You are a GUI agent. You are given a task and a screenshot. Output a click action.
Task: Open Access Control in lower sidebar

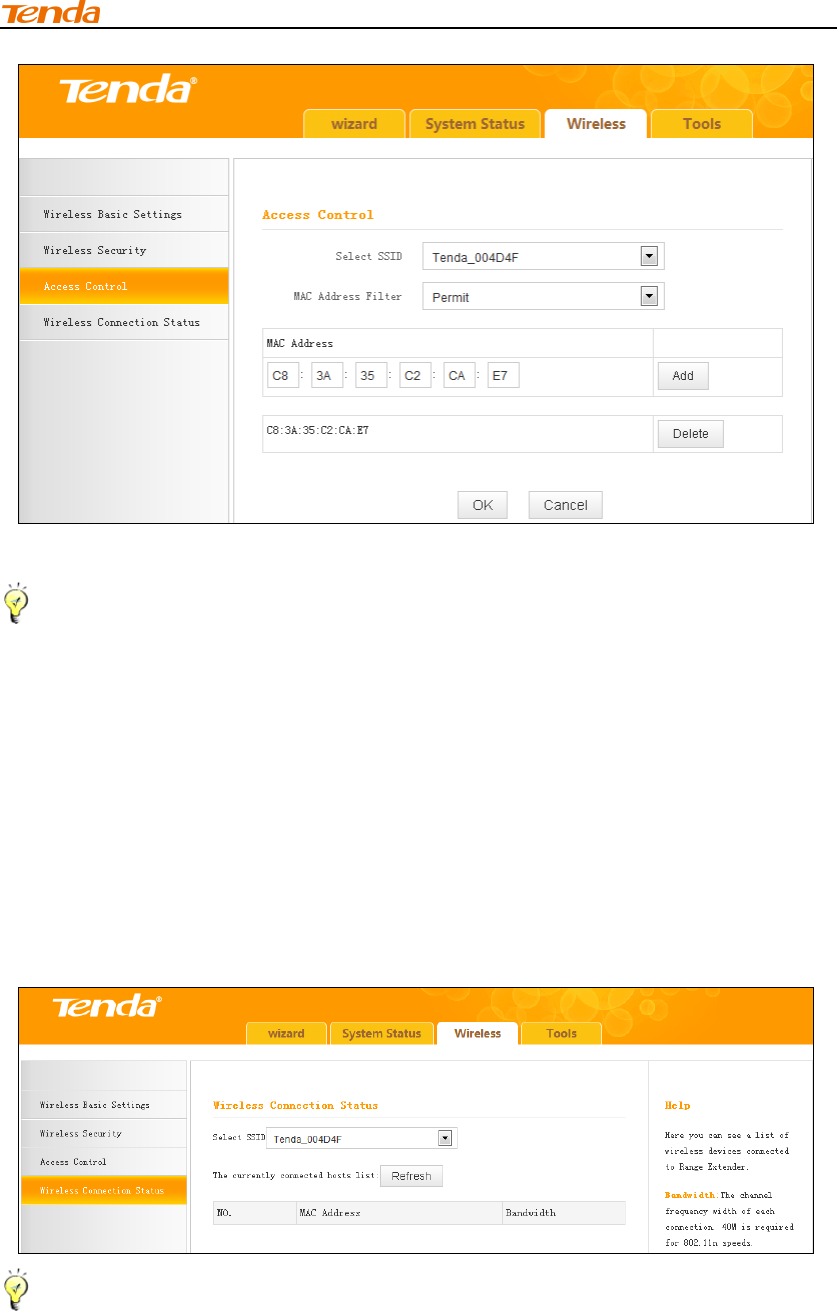click(x=103, y=1162)
